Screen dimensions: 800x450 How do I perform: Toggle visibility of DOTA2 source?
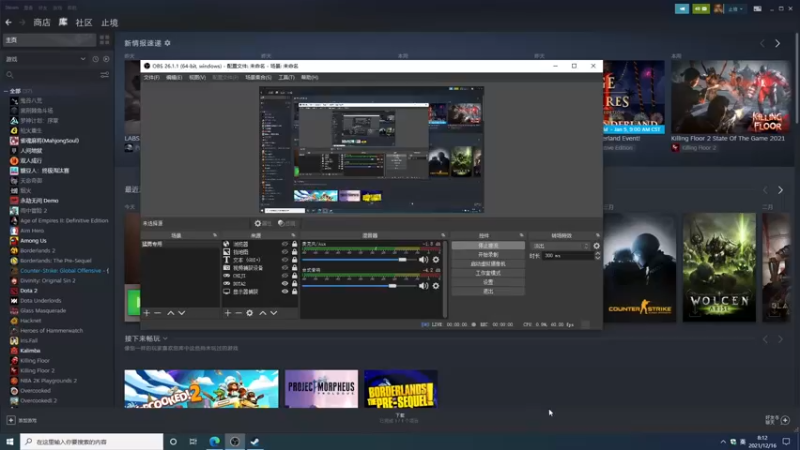coord(285,284)
